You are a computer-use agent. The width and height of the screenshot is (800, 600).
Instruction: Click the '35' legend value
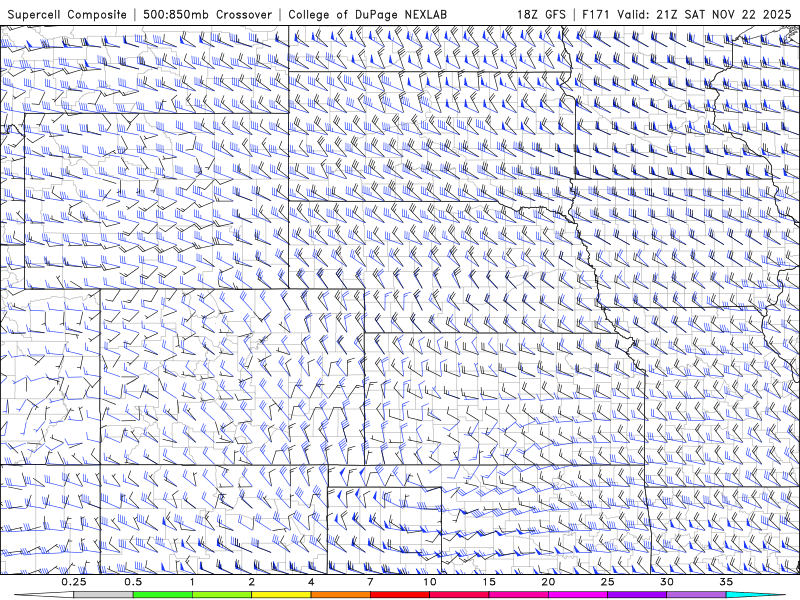point(726,582)
